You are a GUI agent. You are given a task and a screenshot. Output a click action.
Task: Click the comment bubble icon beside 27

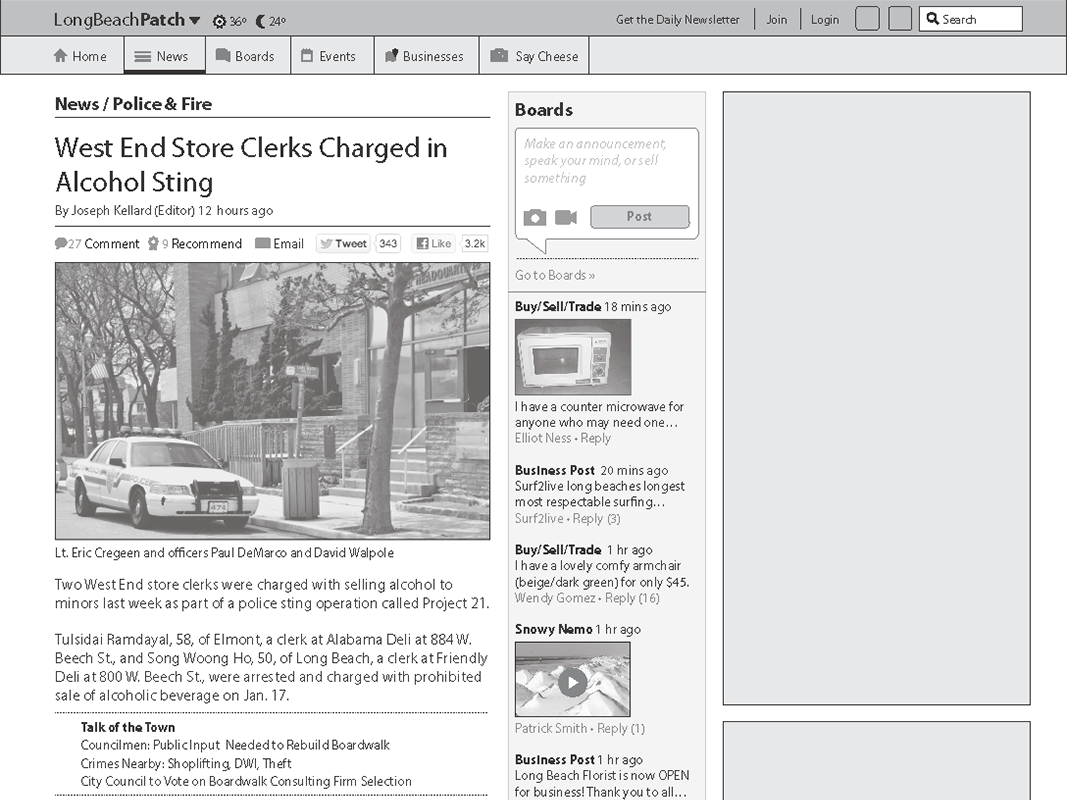click(61, 244)
